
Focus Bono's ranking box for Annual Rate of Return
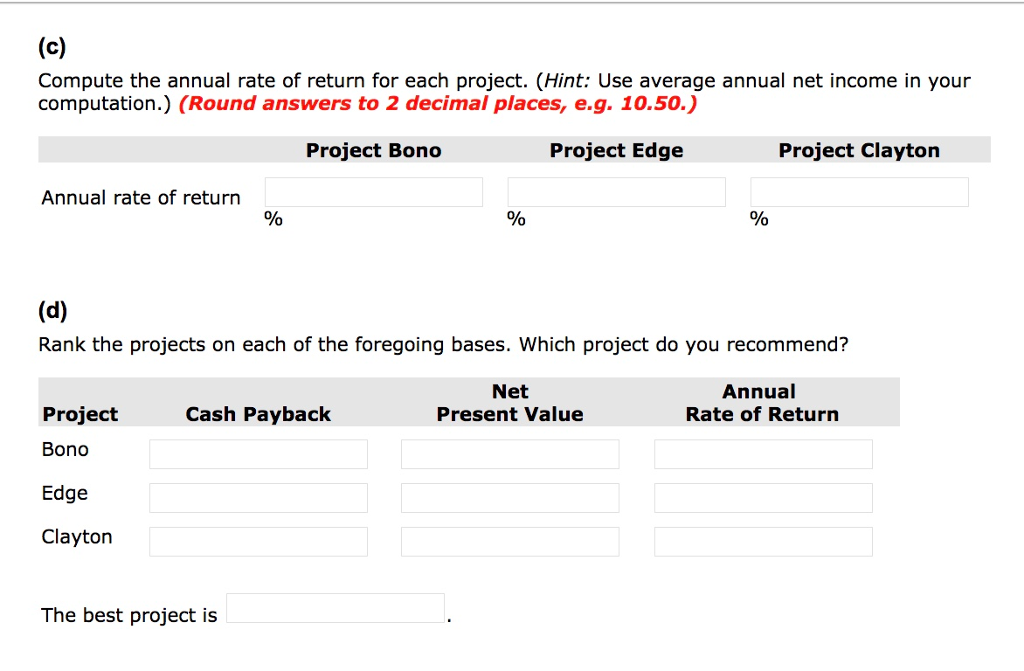[x=763, y=454]
